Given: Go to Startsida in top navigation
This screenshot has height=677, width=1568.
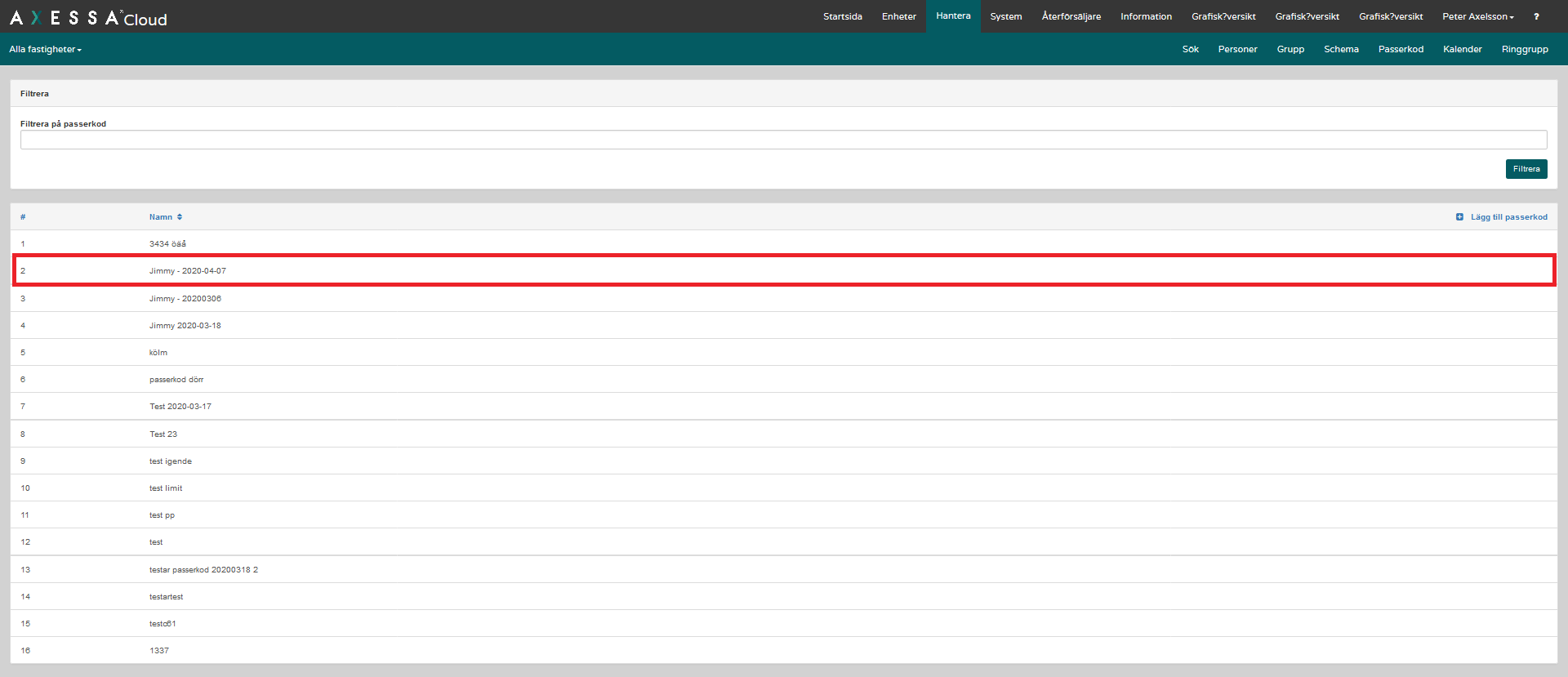Looking at the screenshot, I should 842,16.
